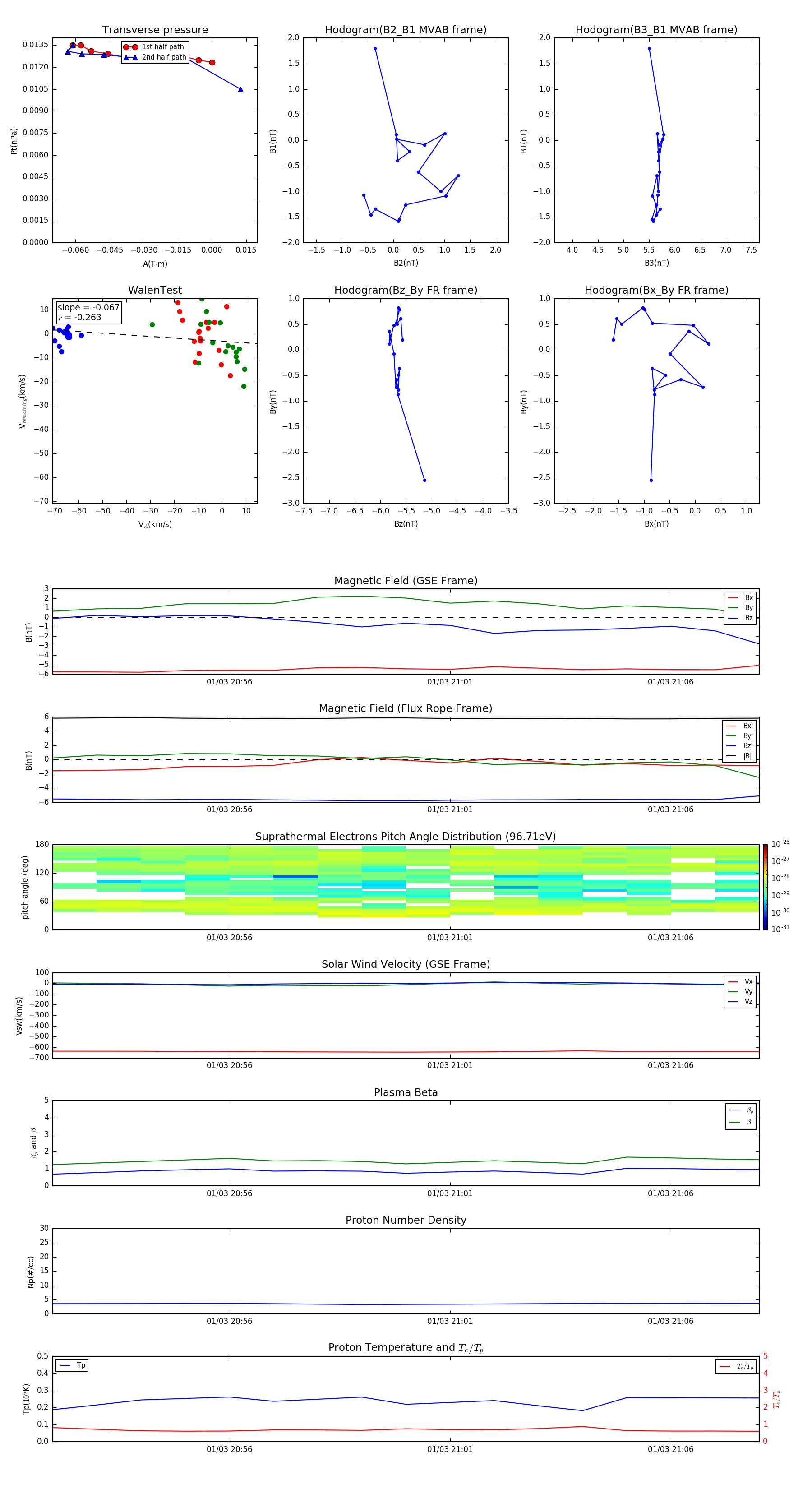Click the 10^-31 colorbar tick label
This screenshot has height=1489, width=812.
coord(780,929)
